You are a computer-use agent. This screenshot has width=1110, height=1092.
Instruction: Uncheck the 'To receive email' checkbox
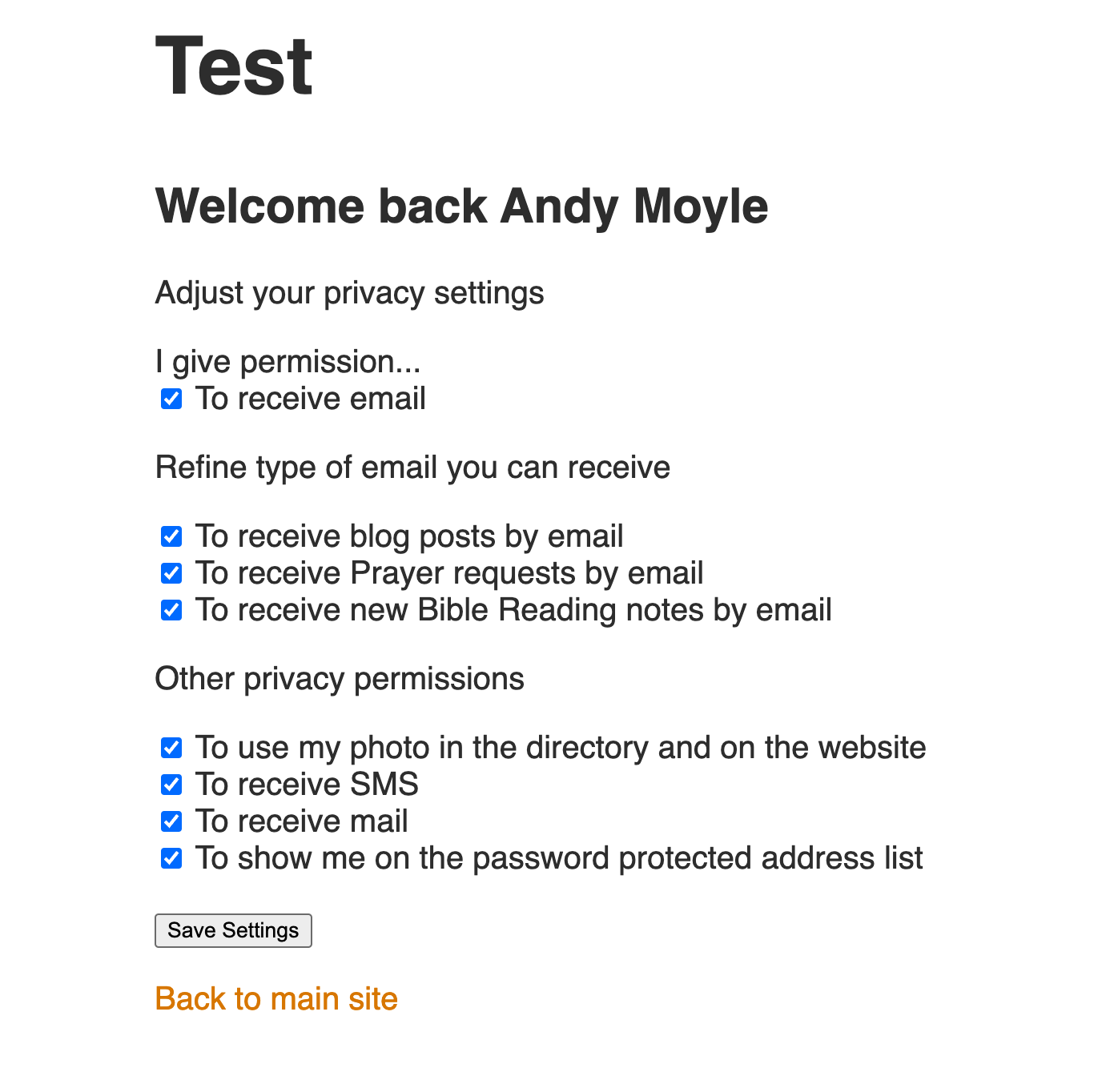(171, 399)
